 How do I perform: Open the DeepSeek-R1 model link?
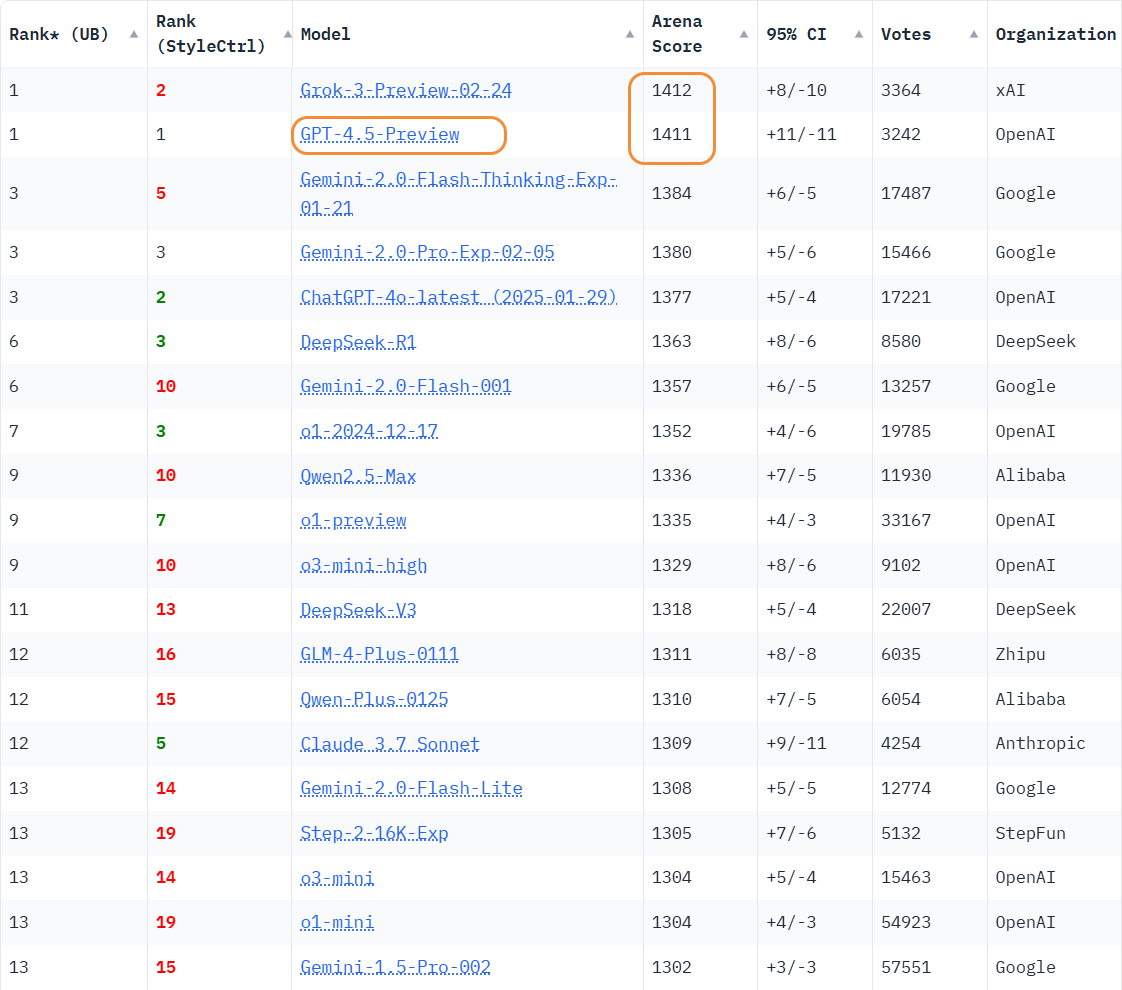tap(358, 342)
